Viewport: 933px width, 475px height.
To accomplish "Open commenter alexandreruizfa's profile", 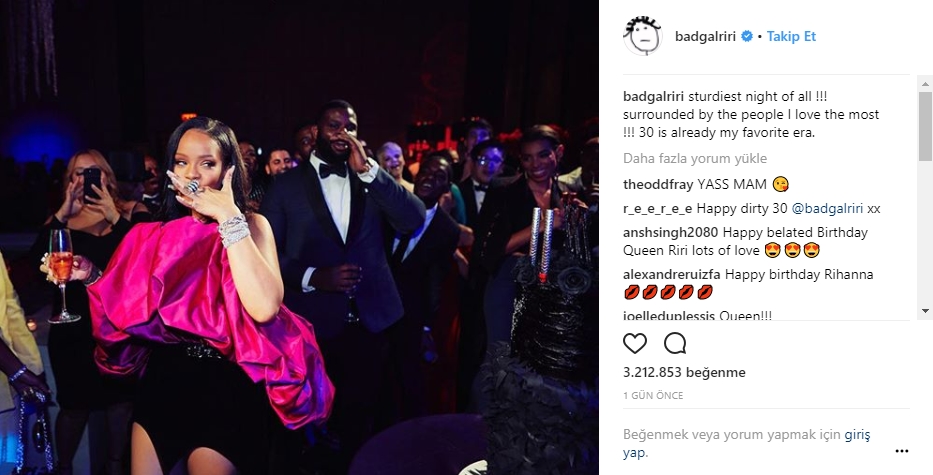I will [672, 274].
